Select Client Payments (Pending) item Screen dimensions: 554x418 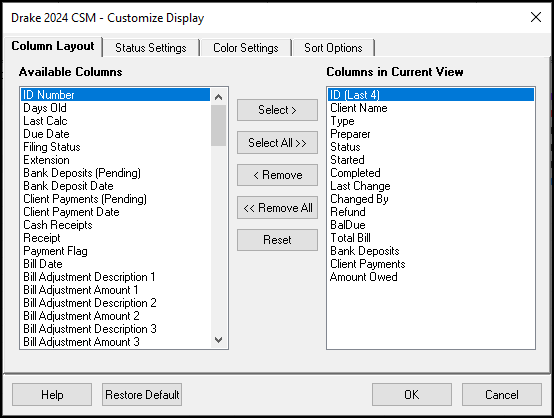tap(115, 199)
